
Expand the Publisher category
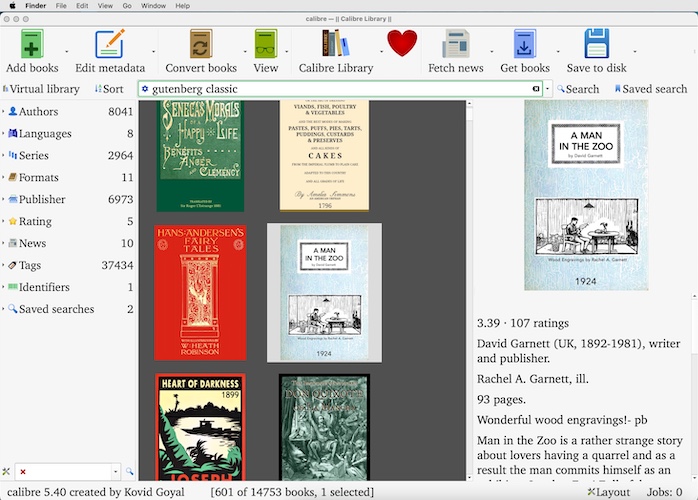(3, 199)
